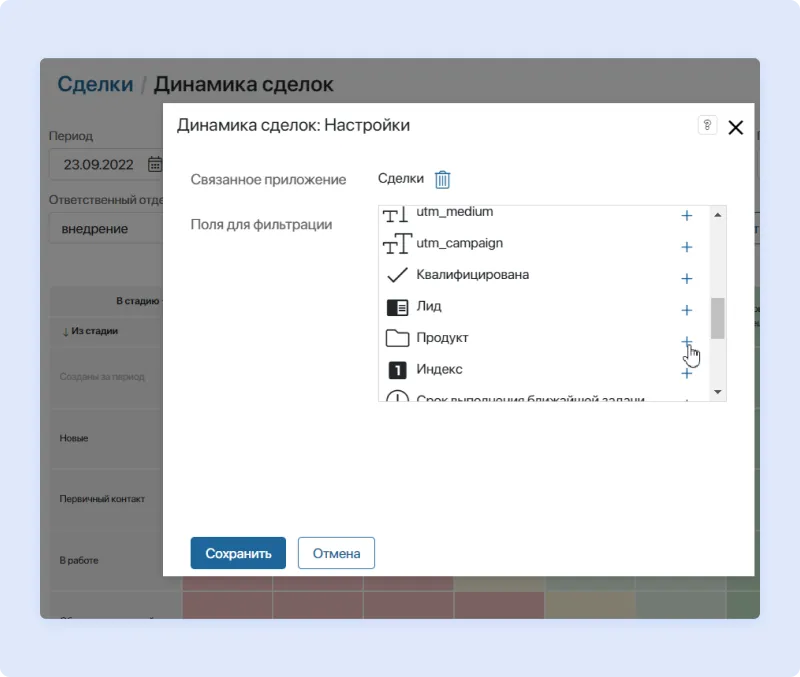Click the linked app icon beside Лид

point(397,307)
